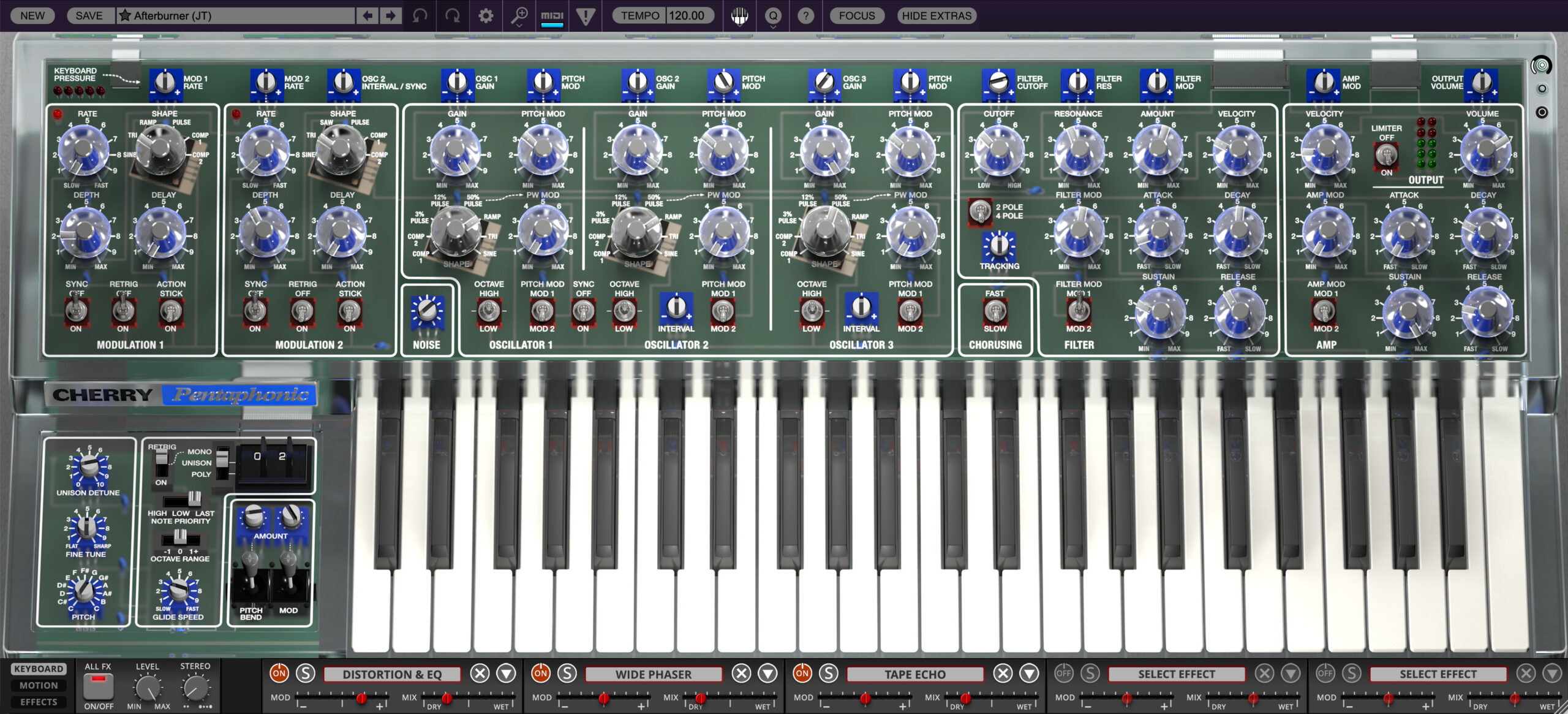The image size is (1568, 714).
Task: Open the Afterburner (JT) preset name selector
Action: (235, 15)
